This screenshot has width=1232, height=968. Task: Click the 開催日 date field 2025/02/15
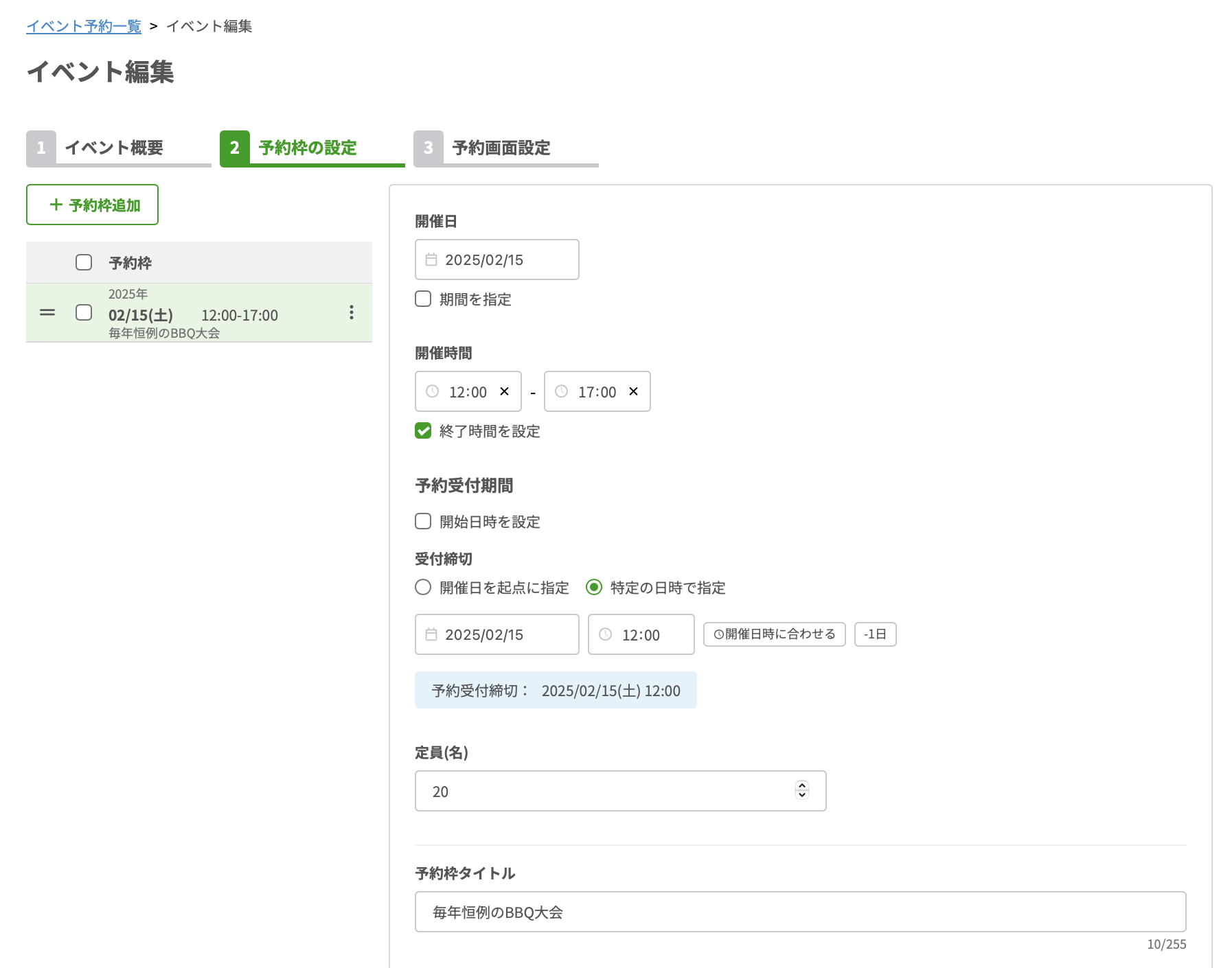point(497,260)
